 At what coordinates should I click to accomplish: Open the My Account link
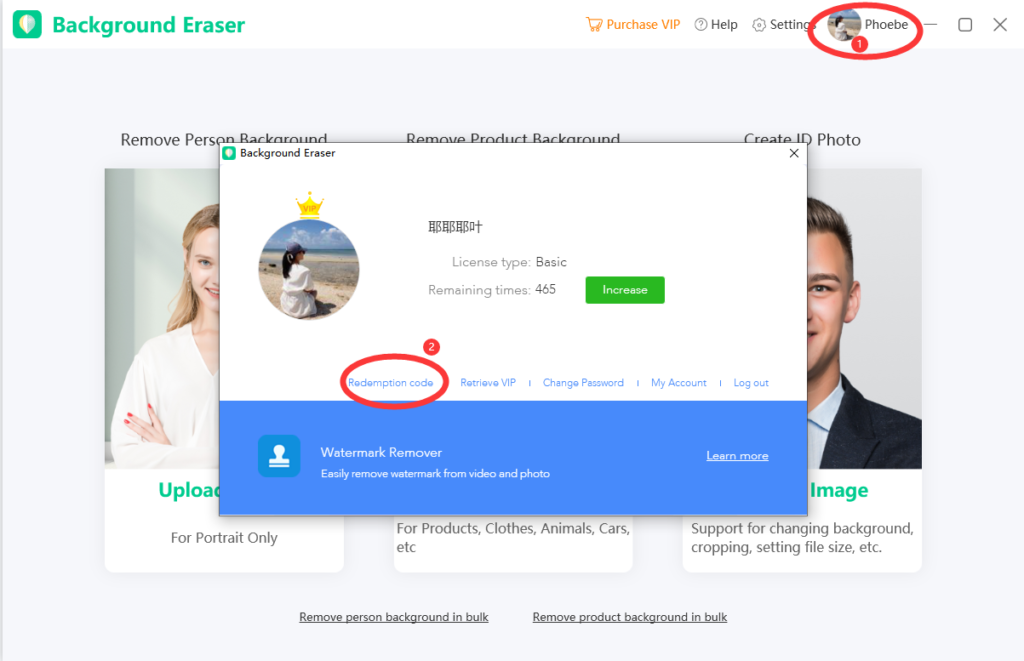click(679, 383)
